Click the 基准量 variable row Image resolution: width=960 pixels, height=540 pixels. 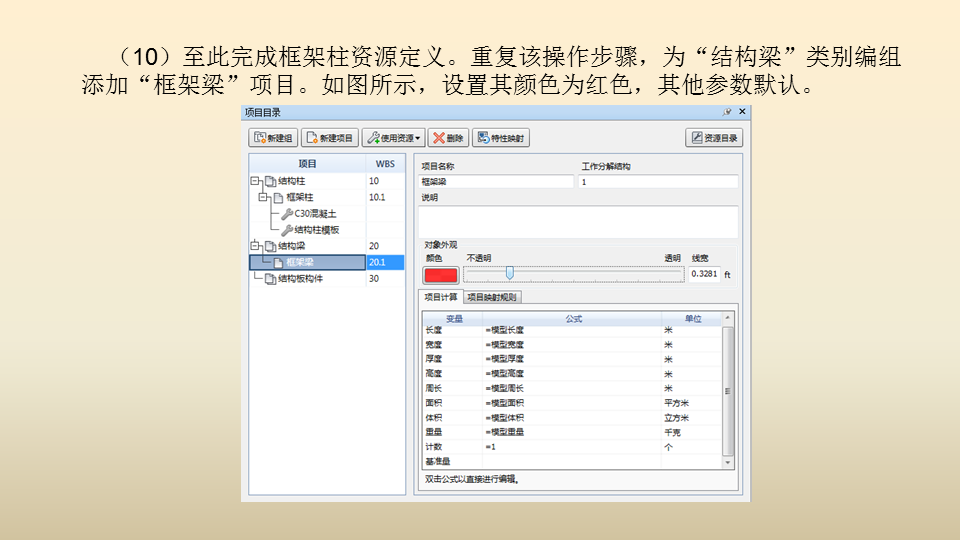(572, 462)
